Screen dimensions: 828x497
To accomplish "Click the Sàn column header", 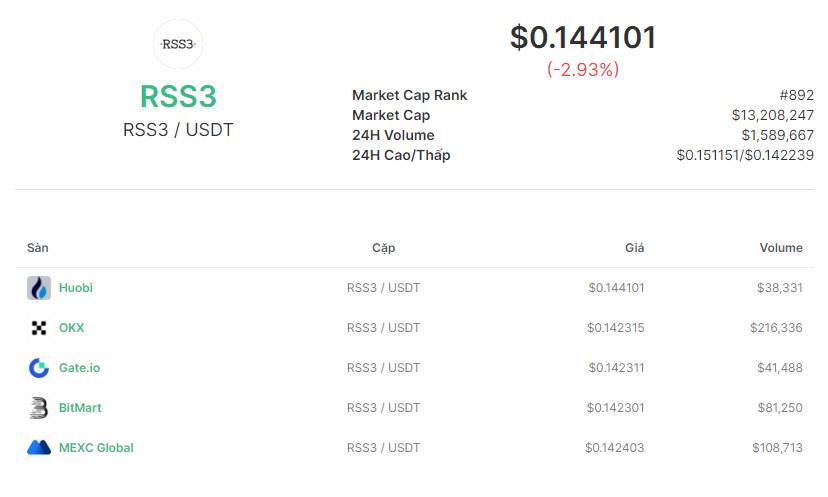I will [x=37, y=248].
